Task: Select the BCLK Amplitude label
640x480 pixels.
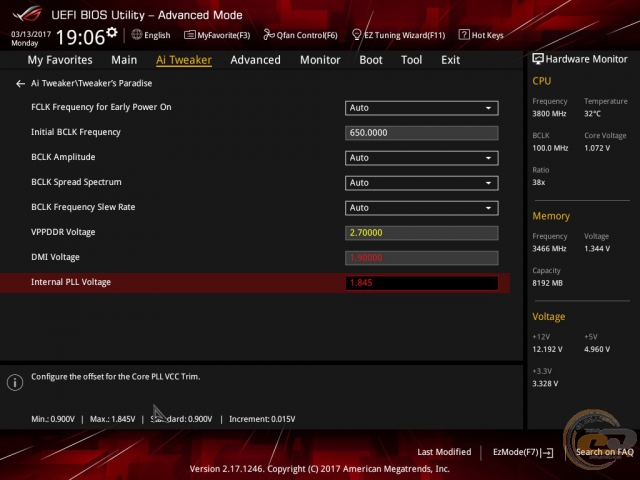Action: point(63,157)
